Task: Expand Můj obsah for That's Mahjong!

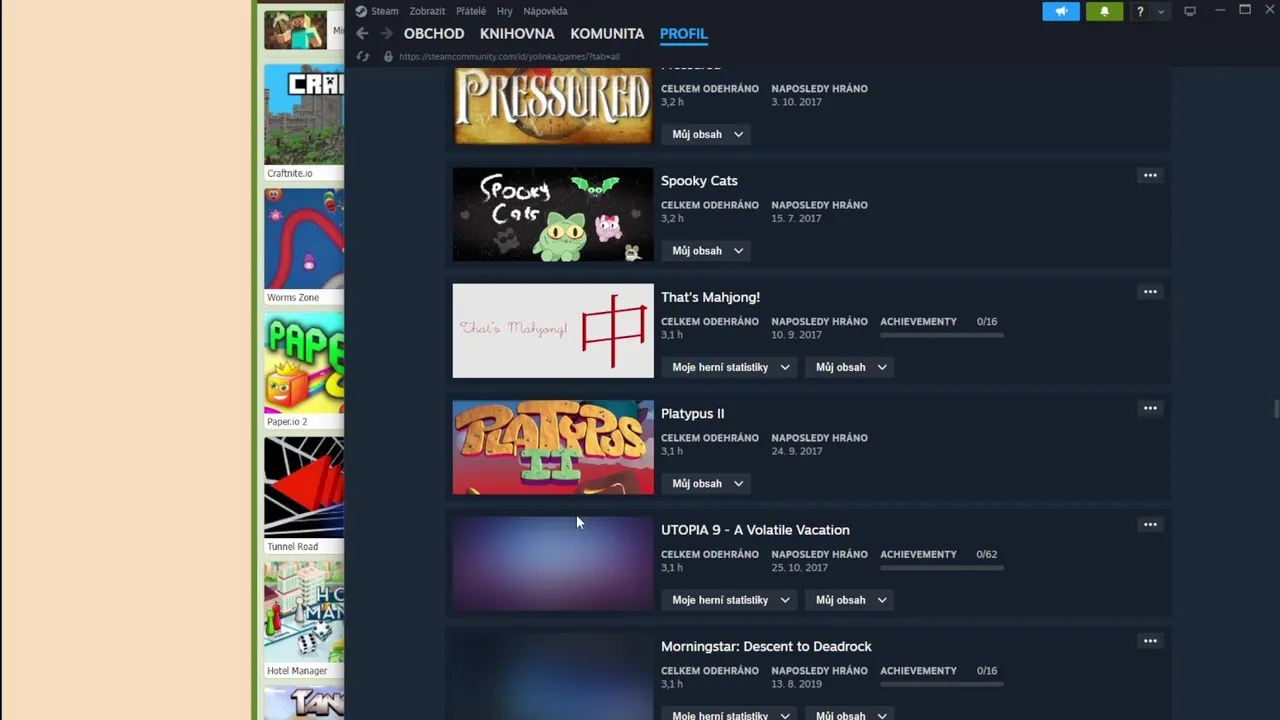Action: pos(851,367)
